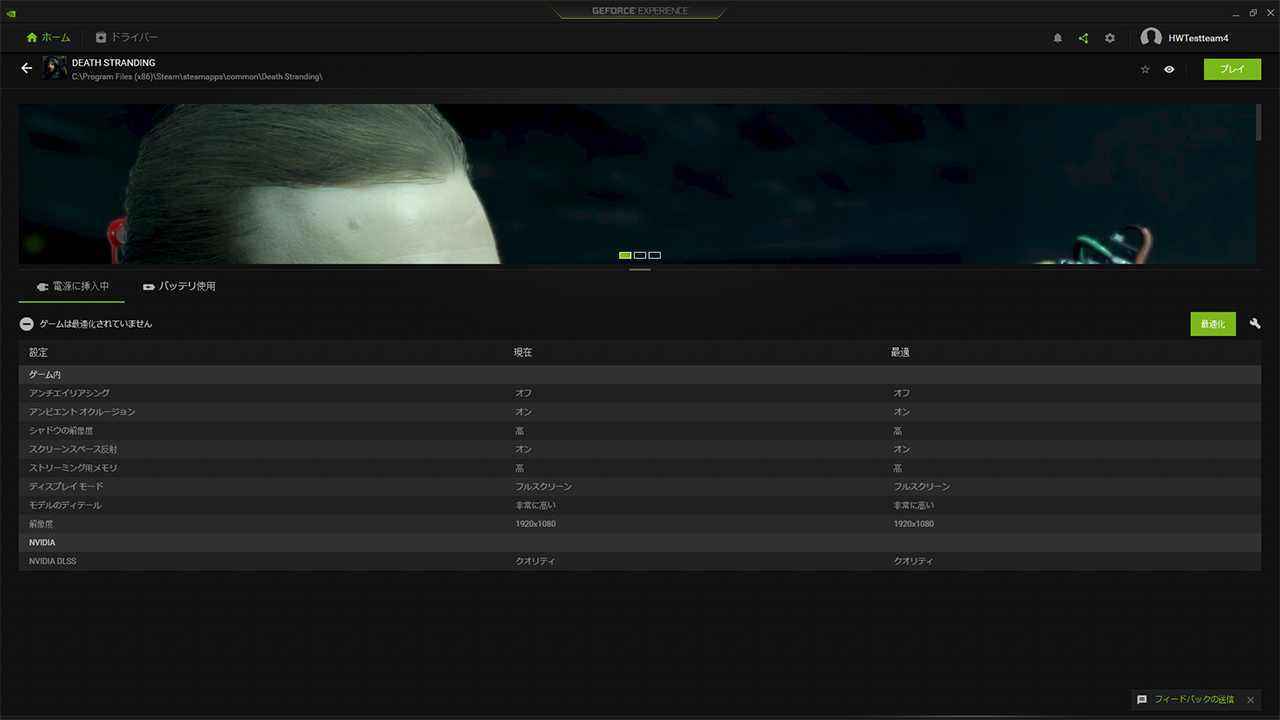Screen dimensions: 1280x720
Task: Click the 現在 column header
Action: 523,352
